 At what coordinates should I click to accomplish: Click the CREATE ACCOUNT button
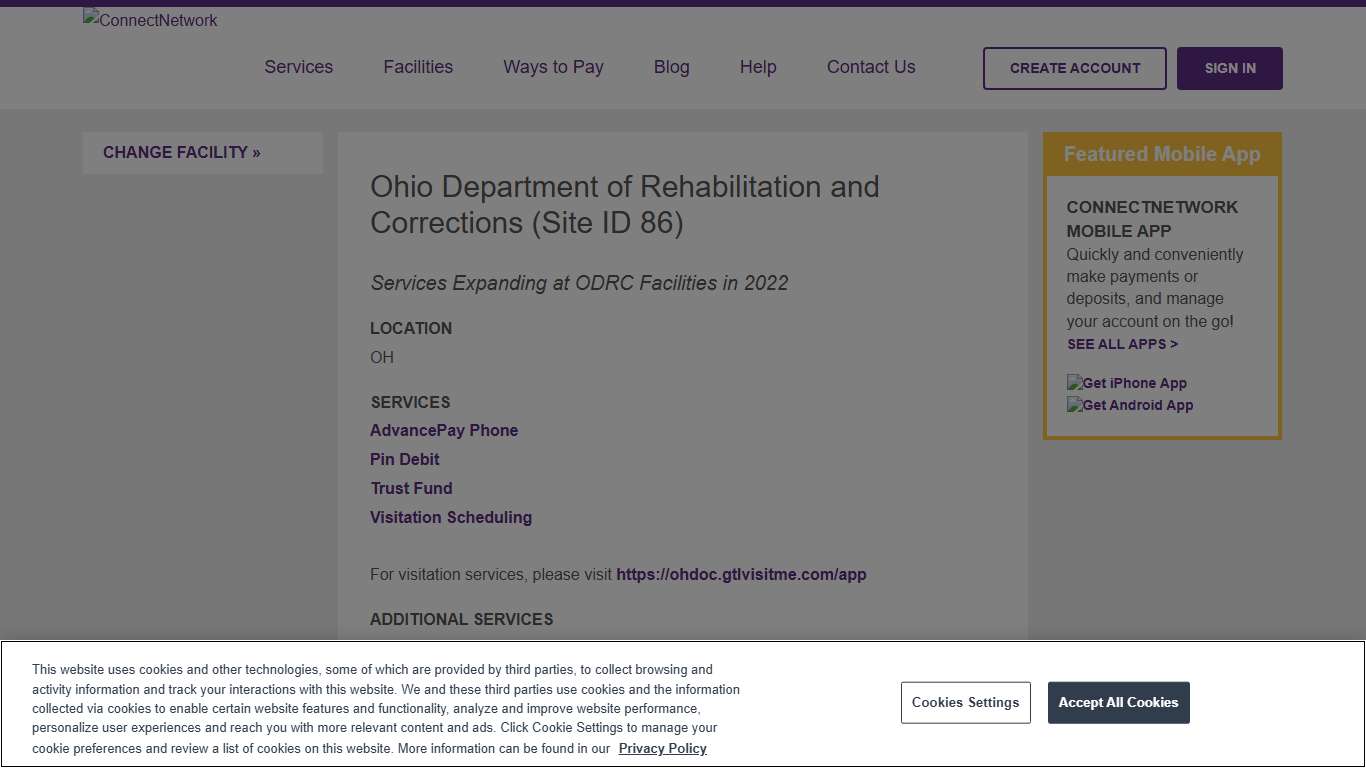pyautogui.click(x=1074, y=68)
